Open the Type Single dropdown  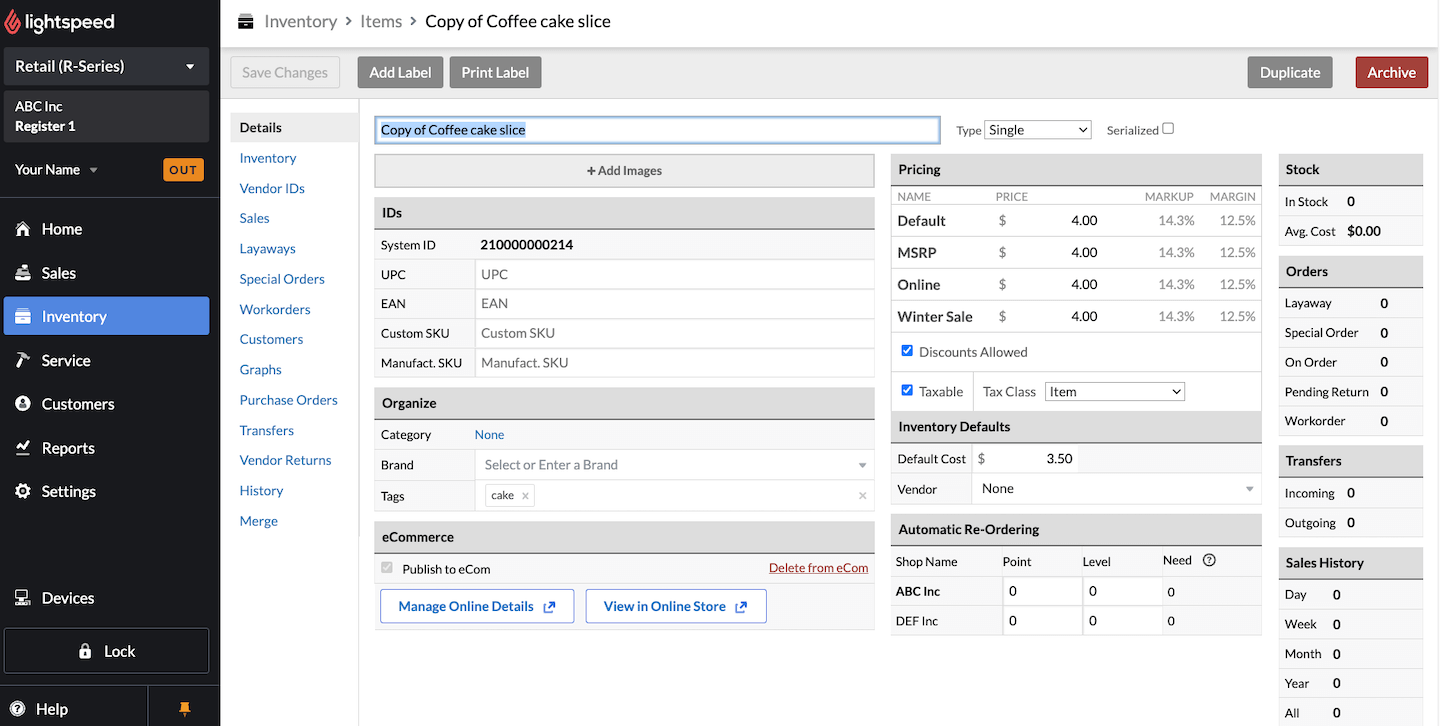tap(1037, 130)
